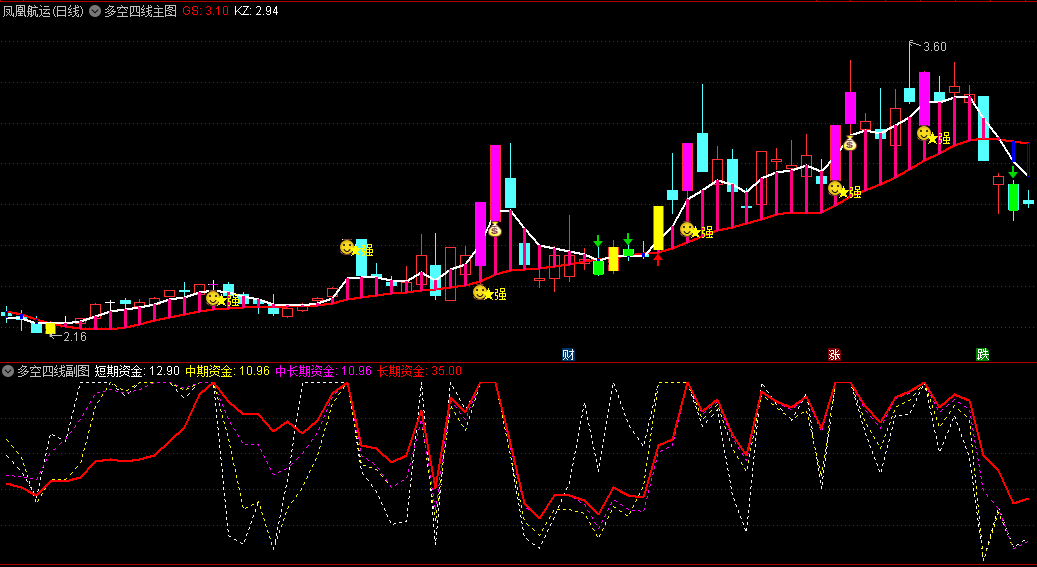Click the red up arrow buy signal
The image size is (1037, 567).
point(657,258)
